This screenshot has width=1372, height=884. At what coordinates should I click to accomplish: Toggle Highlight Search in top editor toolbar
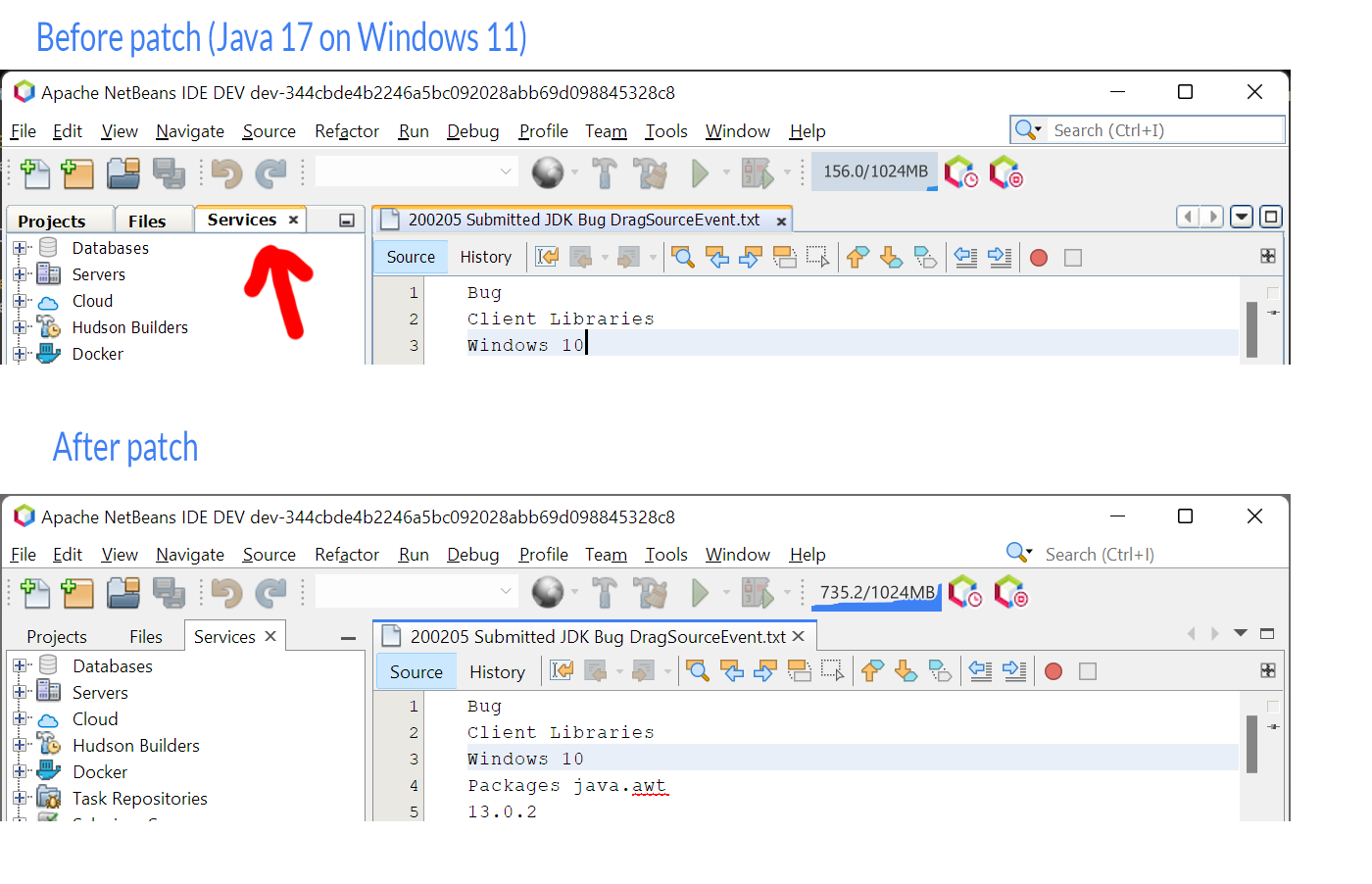785,257
